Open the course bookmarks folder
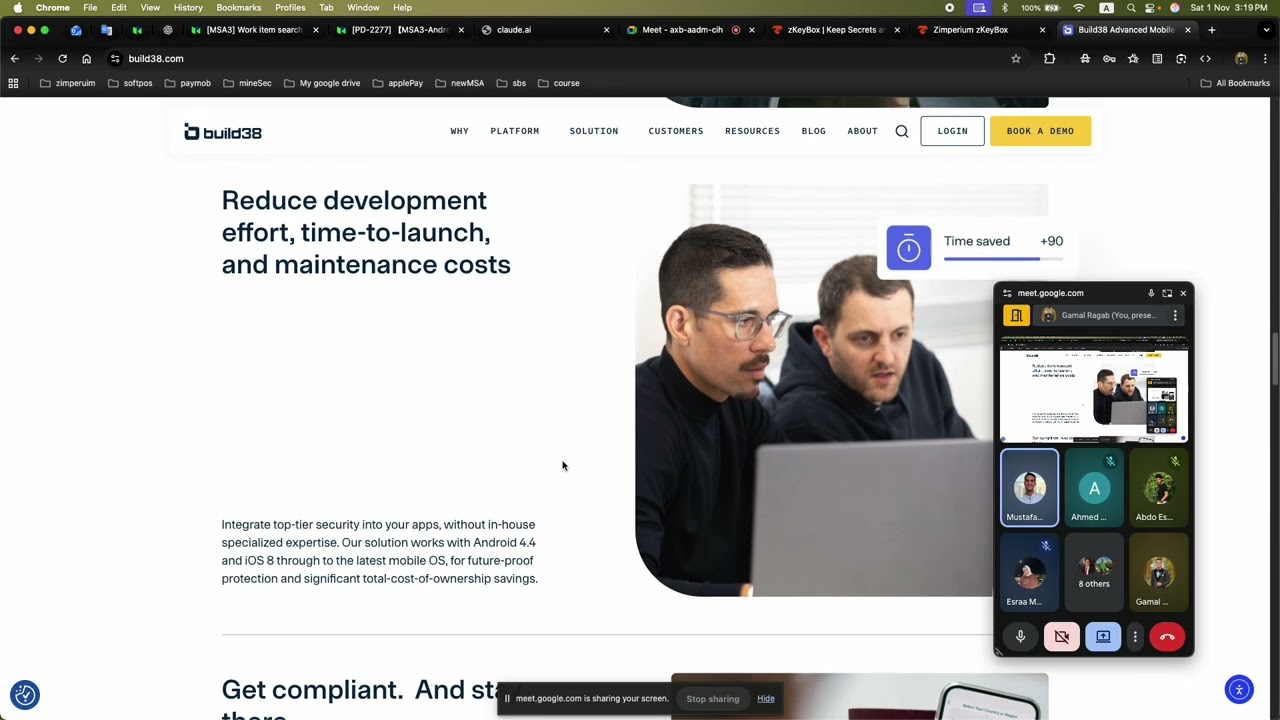 click(x=559, y=83)
